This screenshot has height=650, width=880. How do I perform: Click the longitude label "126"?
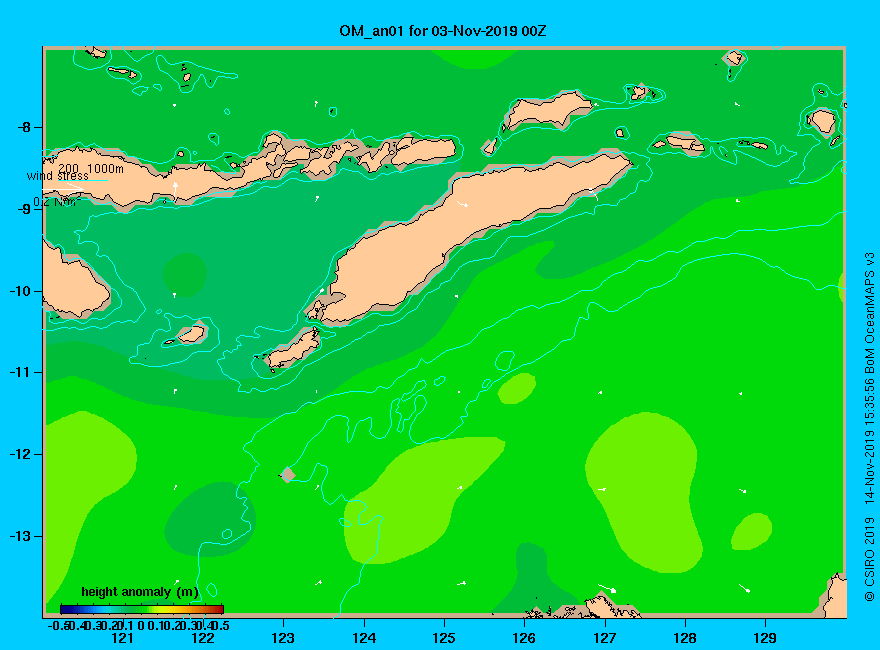pos(524,638)
